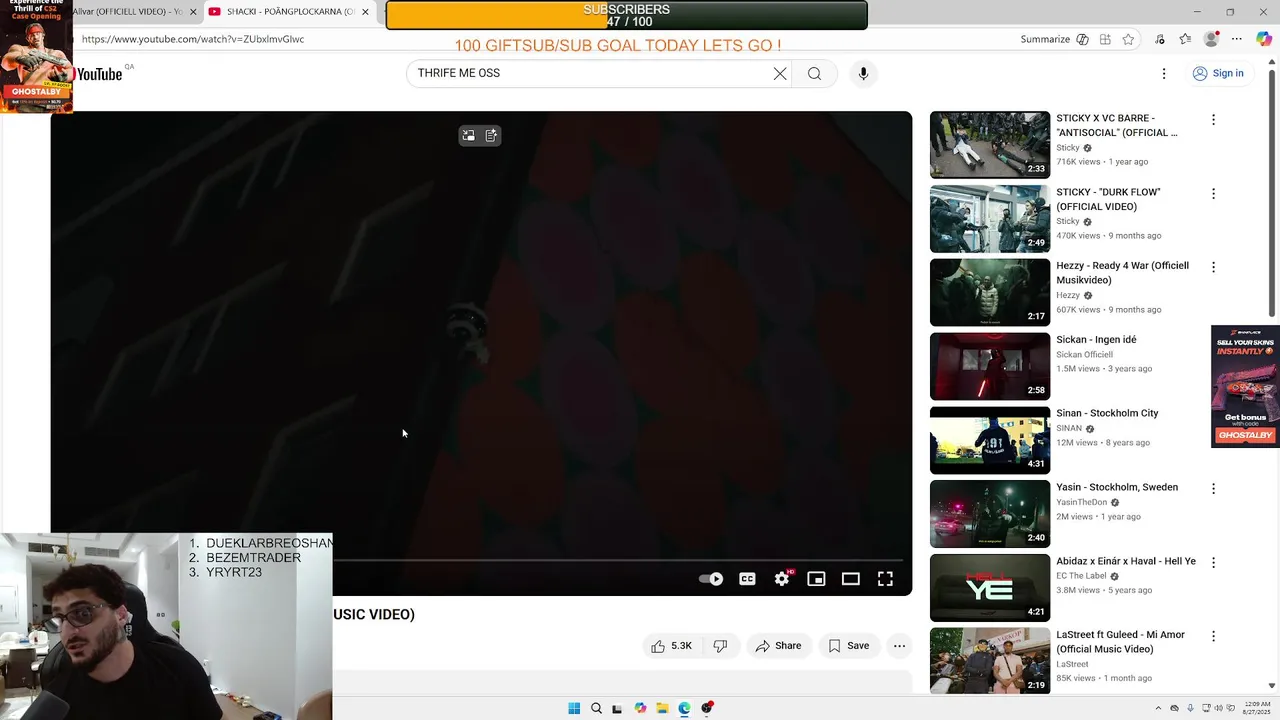Open the player settings gear
Viewport: 1280px width, 720px height.
[782, 579]
